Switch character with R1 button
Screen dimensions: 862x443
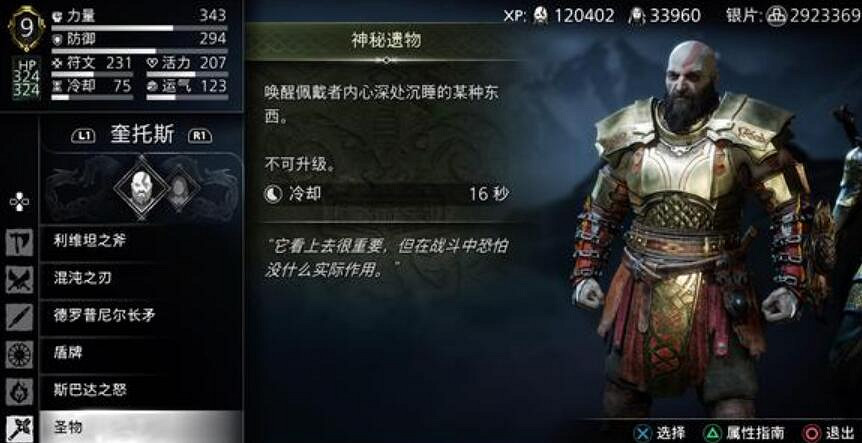pos(200,135)
